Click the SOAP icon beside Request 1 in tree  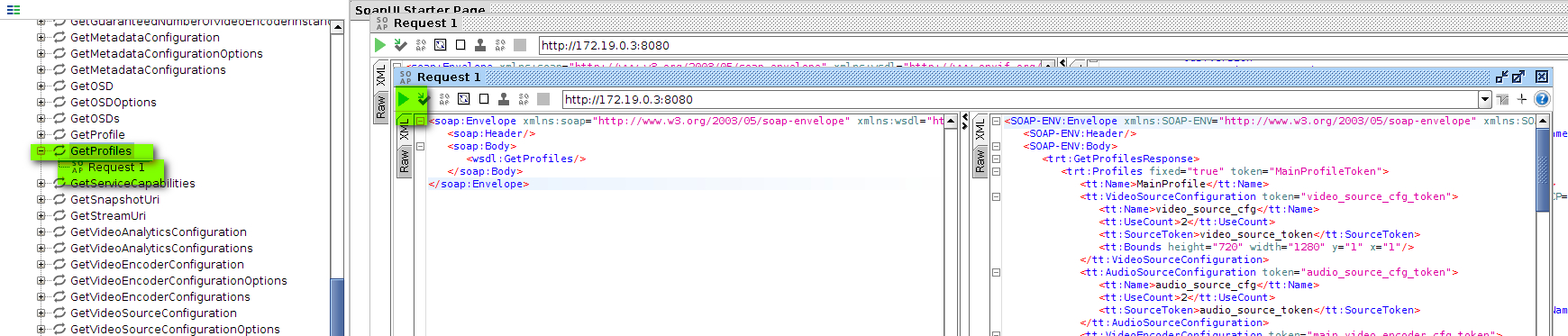(77, 168)
